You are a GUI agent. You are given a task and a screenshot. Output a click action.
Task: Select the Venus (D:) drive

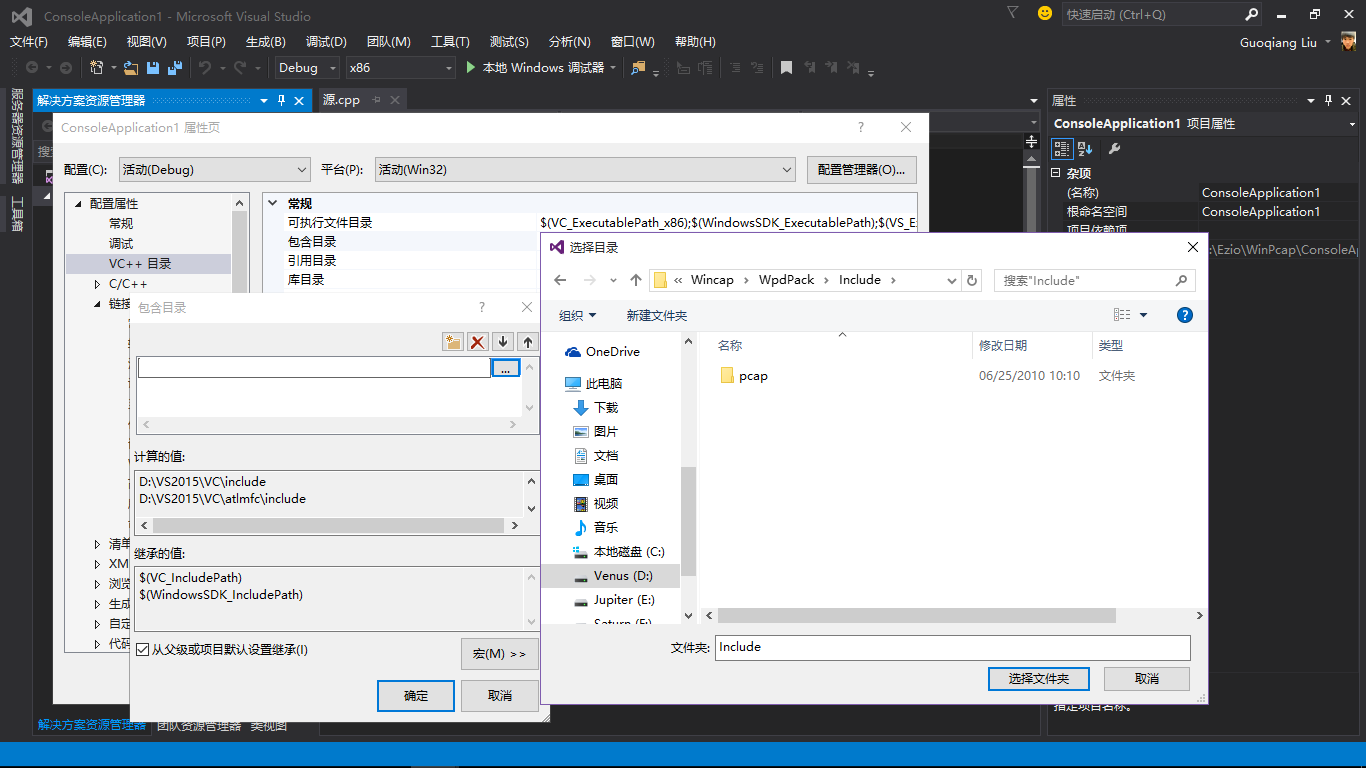[x=610, y=576]
